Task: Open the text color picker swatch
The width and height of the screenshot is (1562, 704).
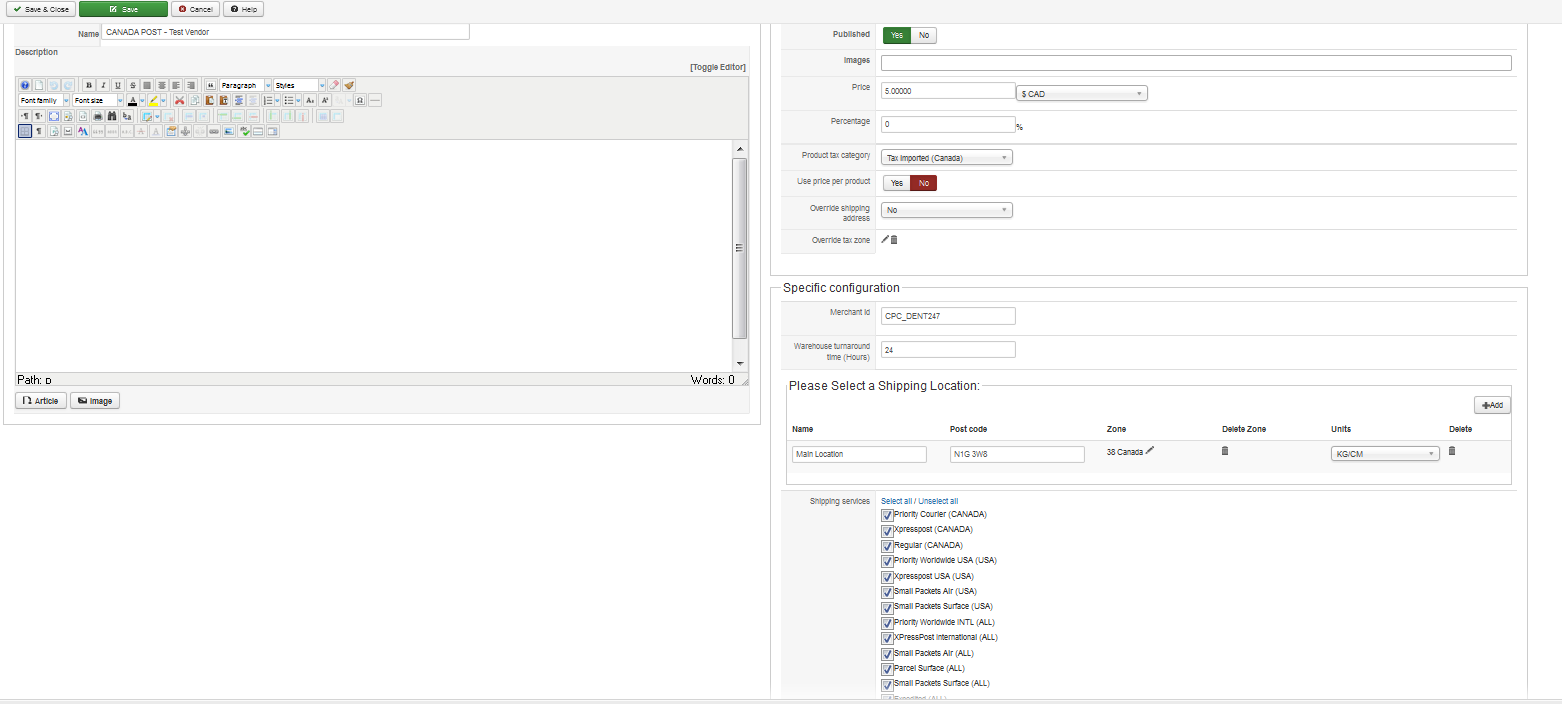Action: [x=133, y=100]
